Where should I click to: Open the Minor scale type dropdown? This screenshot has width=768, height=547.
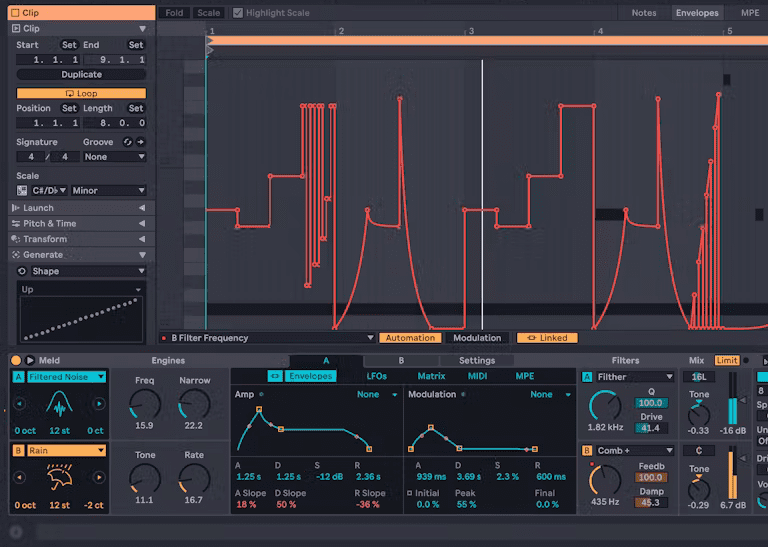[x=109, y=190]
